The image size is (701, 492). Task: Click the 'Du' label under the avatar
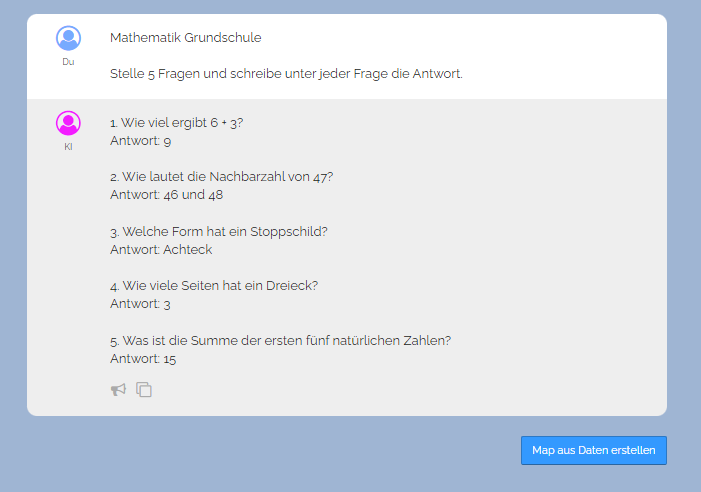[68, 62]
